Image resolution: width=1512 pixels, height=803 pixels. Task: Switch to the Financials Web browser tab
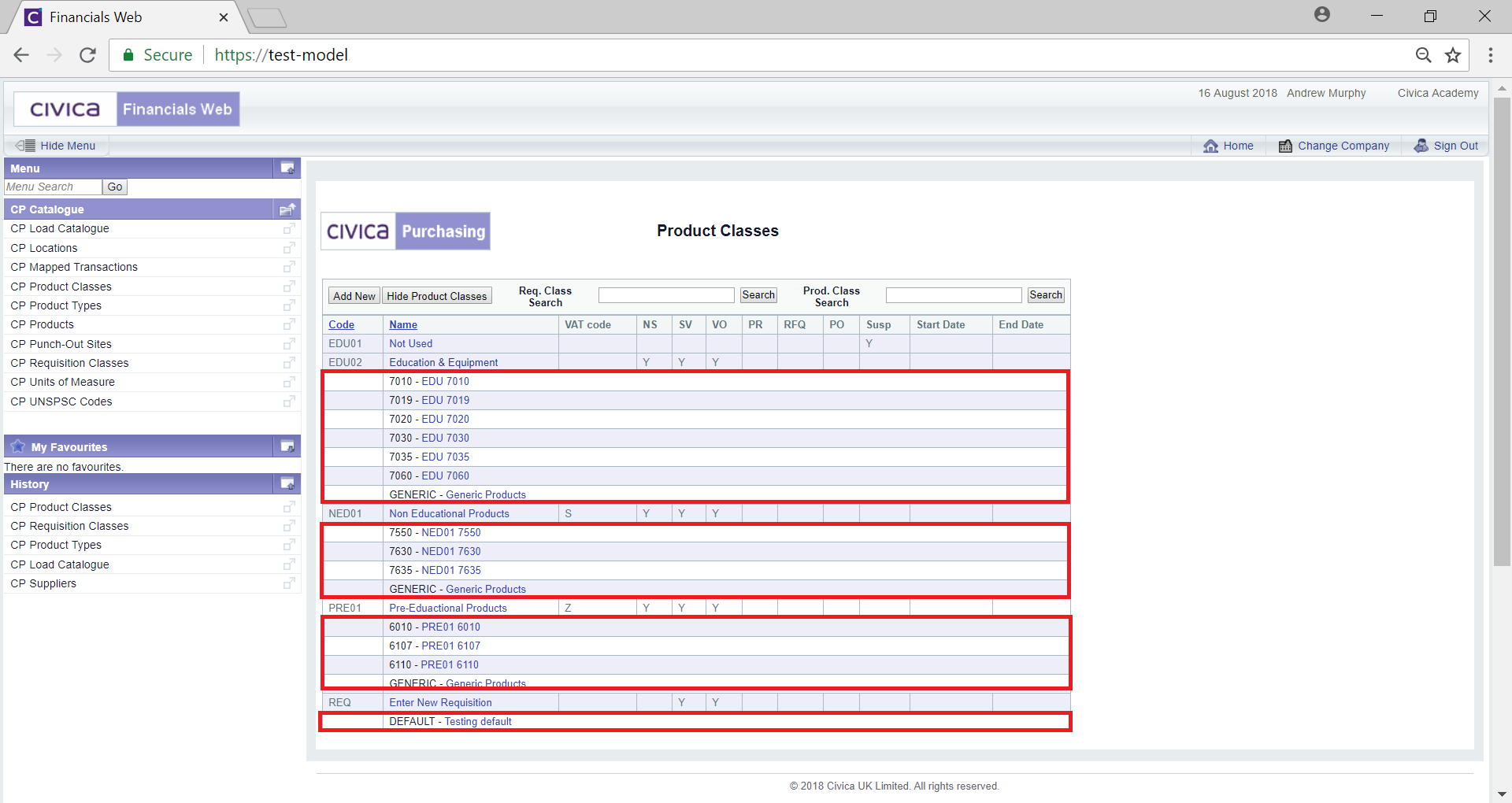pyautogui.click(x=126, y=17)
